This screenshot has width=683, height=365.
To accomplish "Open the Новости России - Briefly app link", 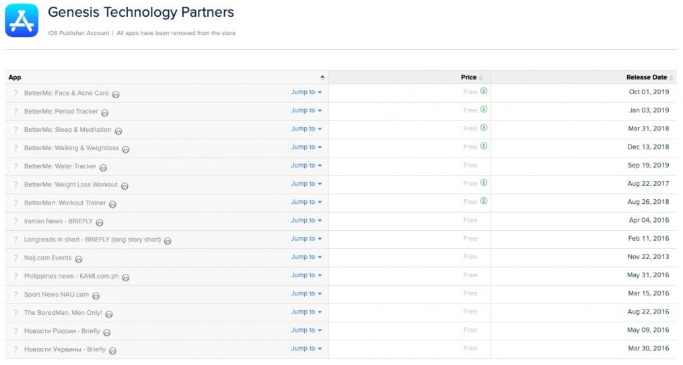I will [62, 331].
